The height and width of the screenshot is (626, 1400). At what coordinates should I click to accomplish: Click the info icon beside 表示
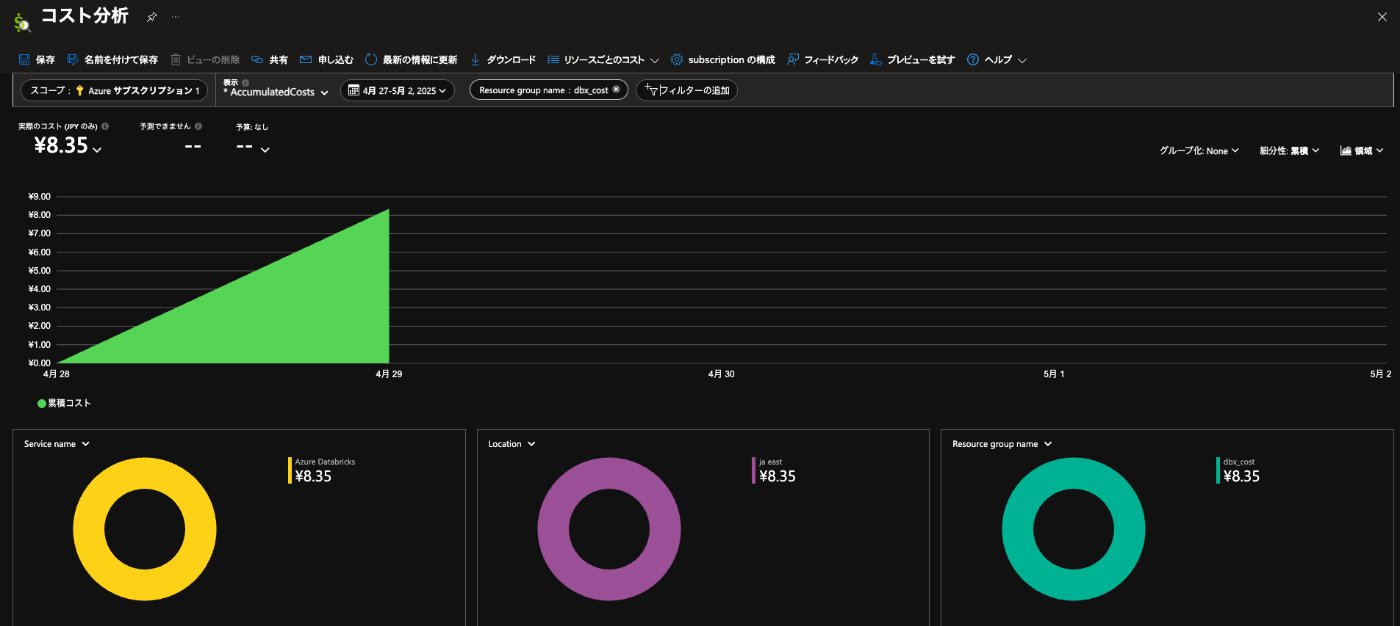[x=245, y=82]
